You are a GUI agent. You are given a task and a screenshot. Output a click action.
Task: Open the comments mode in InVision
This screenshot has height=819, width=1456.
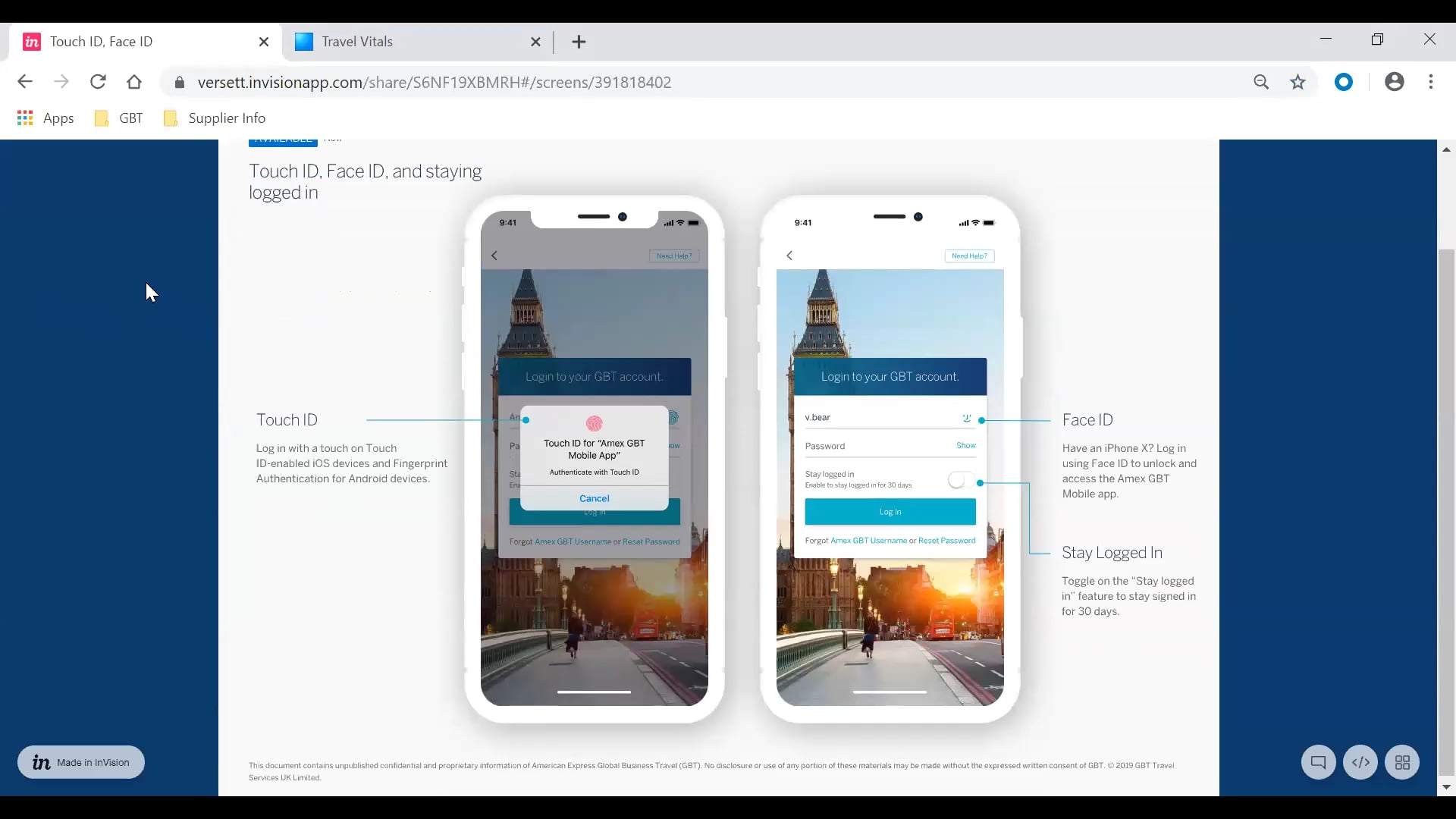click(x=1318, y=762)
